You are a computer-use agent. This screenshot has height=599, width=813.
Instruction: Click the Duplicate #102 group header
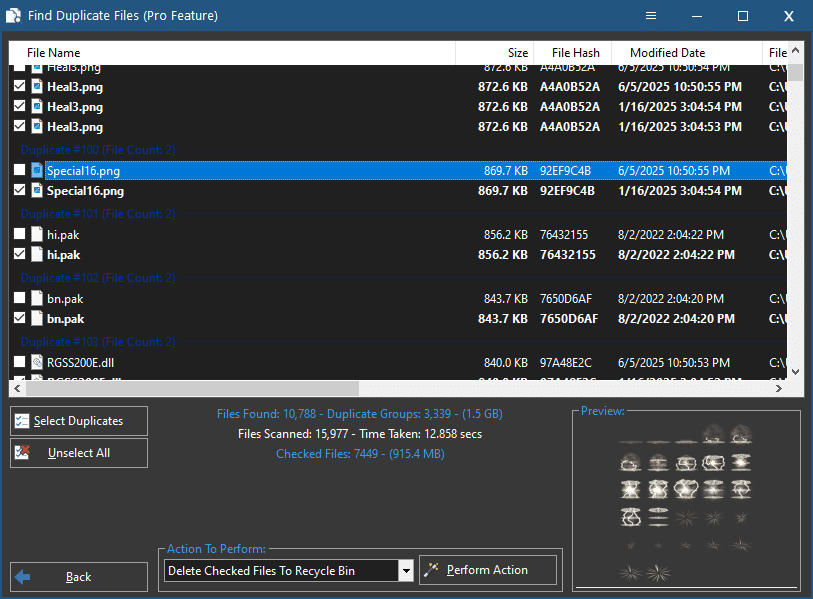tap(98, 278)
